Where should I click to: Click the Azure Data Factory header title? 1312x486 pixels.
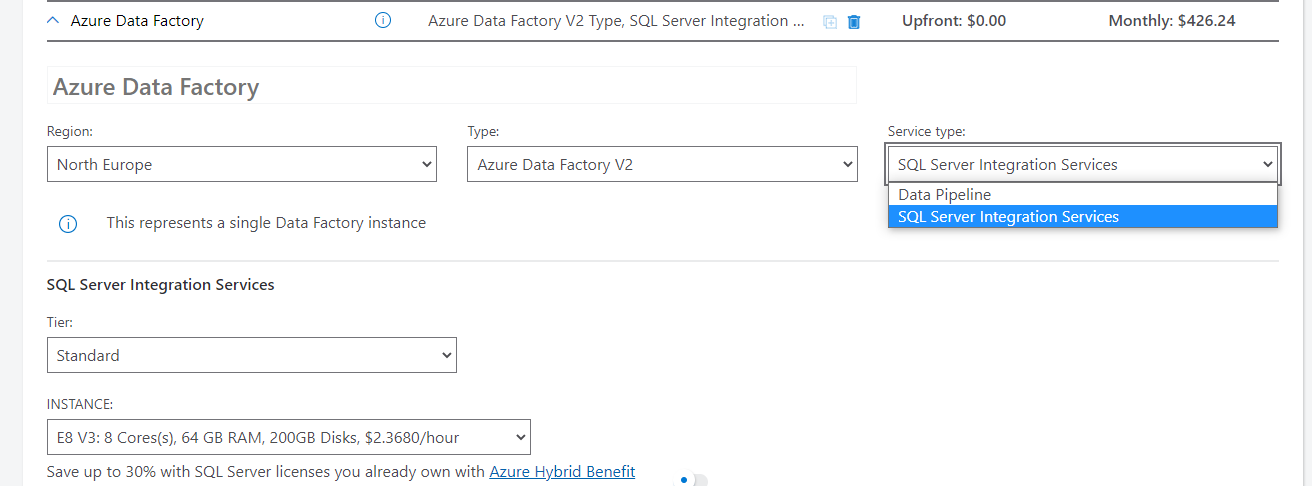point(137,21)
